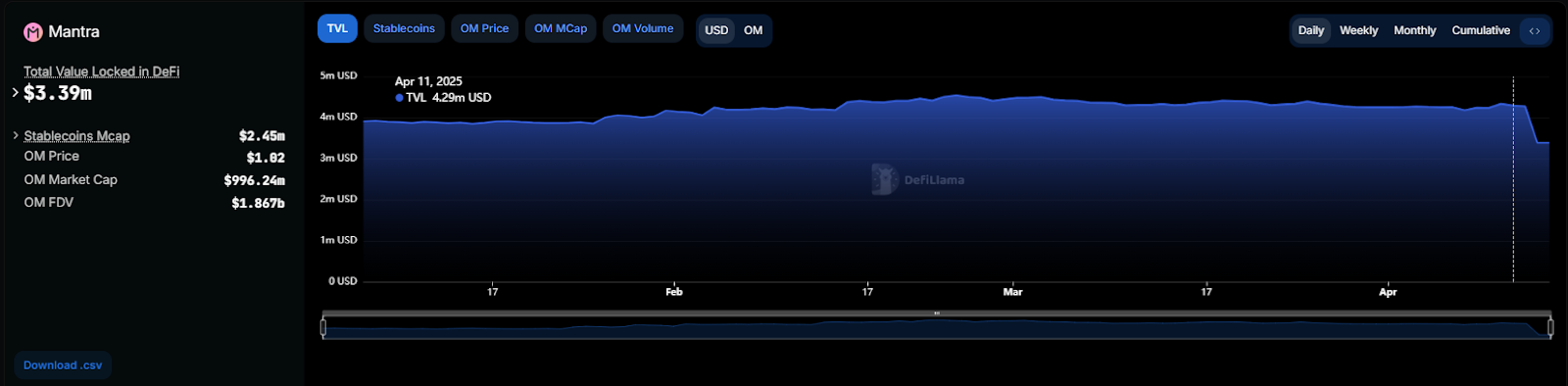
Task: Select the Weekly interval tab
Action: point(1358,30)
